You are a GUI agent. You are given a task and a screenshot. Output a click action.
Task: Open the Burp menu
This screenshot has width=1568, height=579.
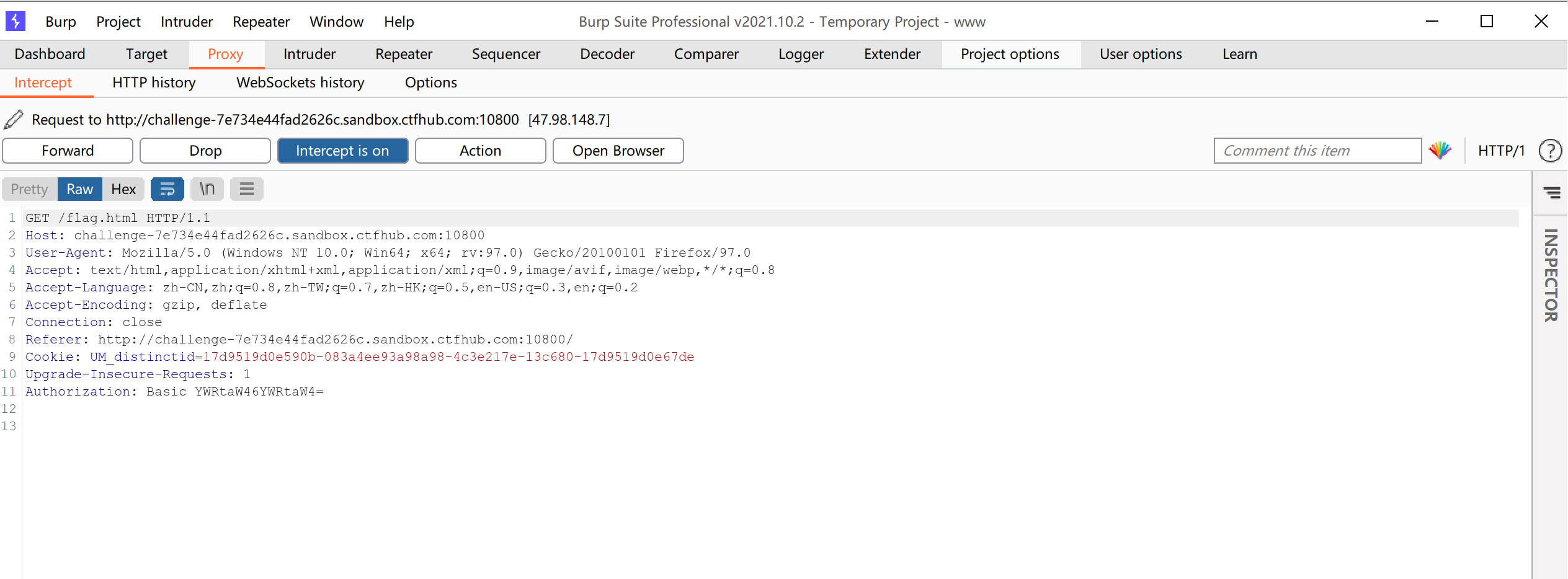pyautogui.click(x=61, y=22)
